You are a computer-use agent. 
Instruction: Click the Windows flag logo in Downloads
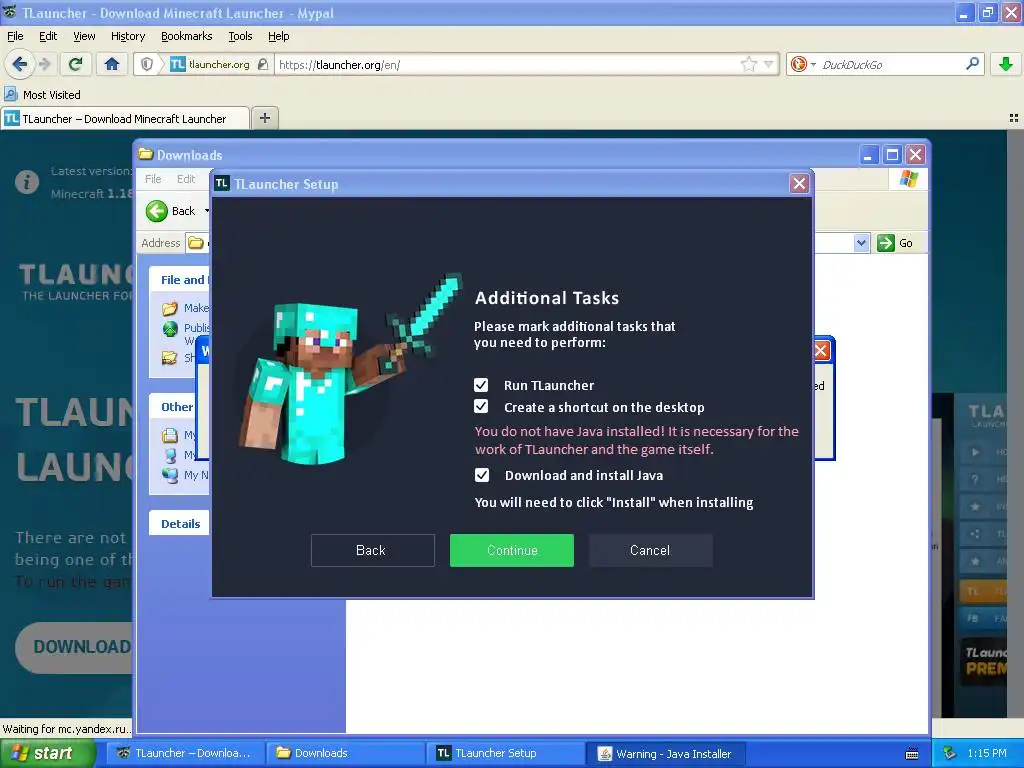(908, 179)
